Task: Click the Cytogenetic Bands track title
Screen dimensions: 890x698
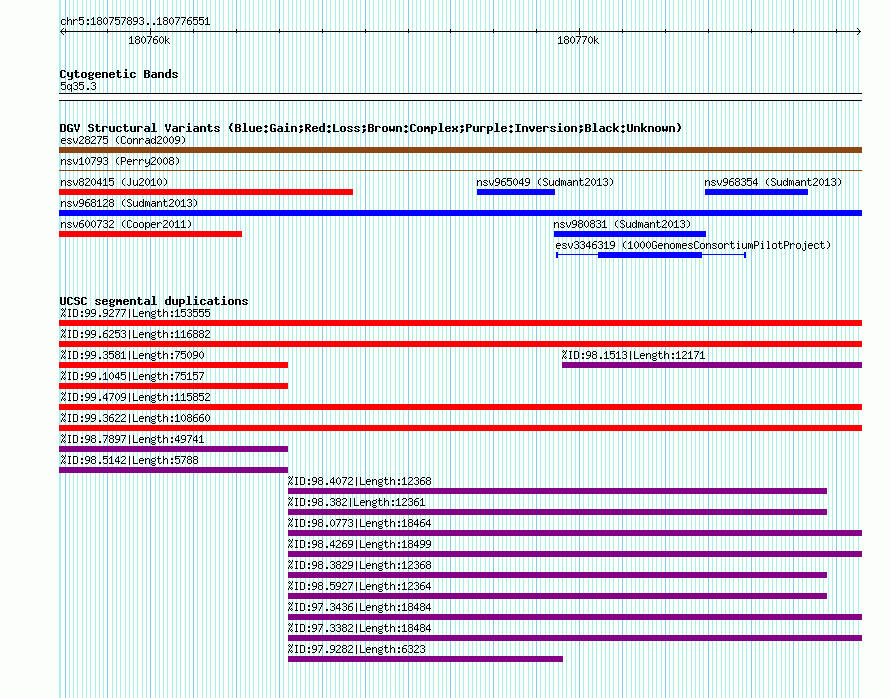Action: coord(119,74)
